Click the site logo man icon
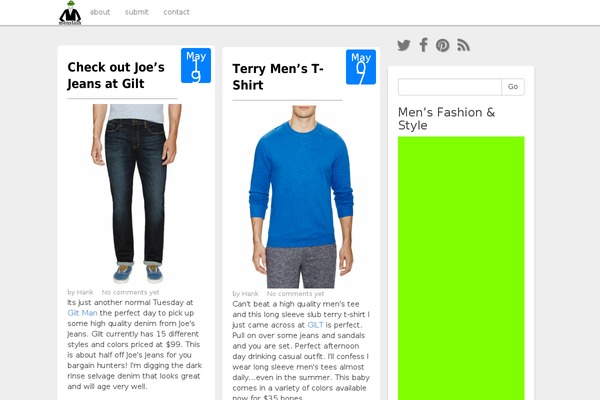The height and width of the screenshot is (400, 600). [x=70, y=13]
